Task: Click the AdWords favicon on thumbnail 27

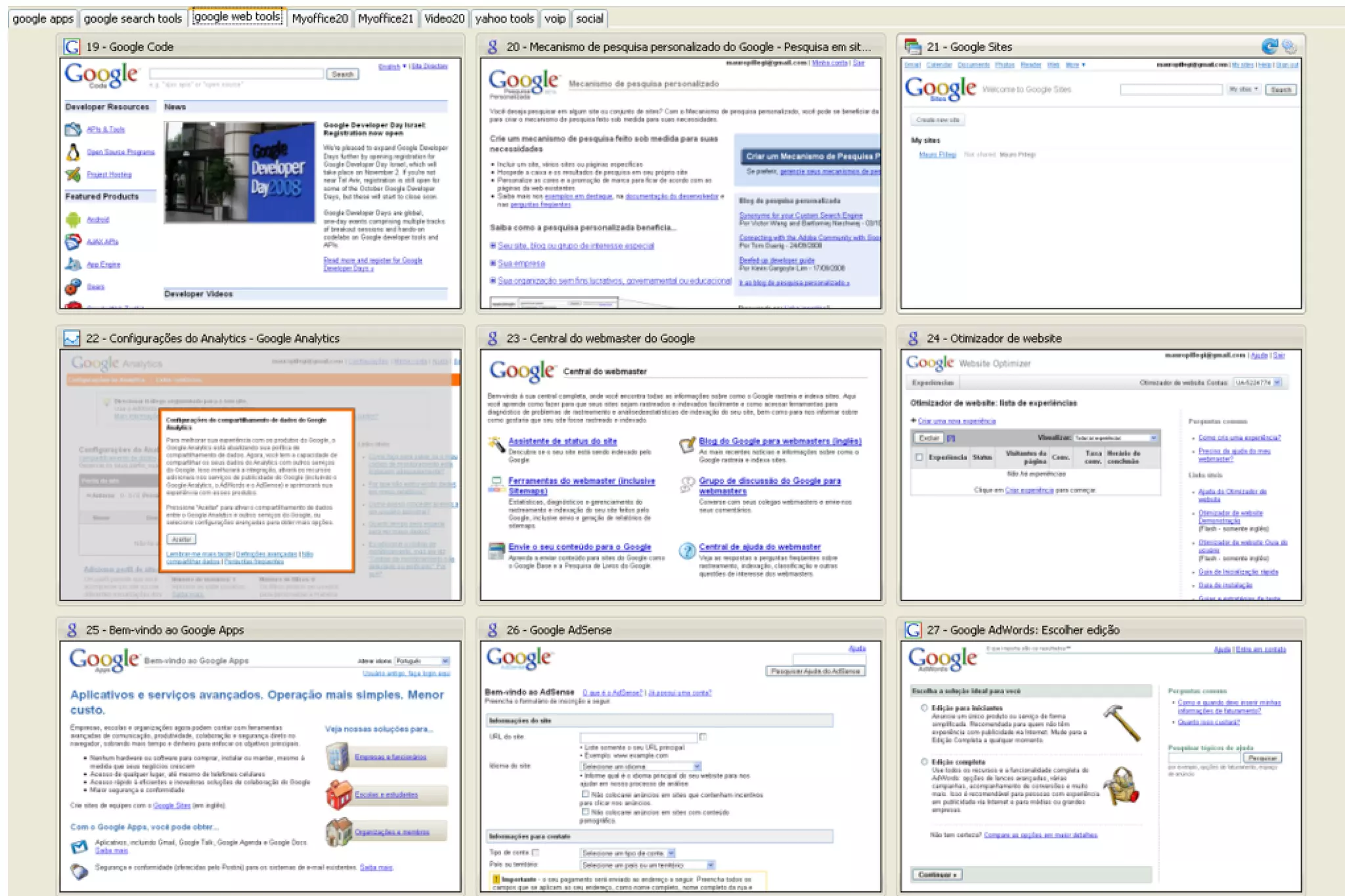Action: coord(913,629)
